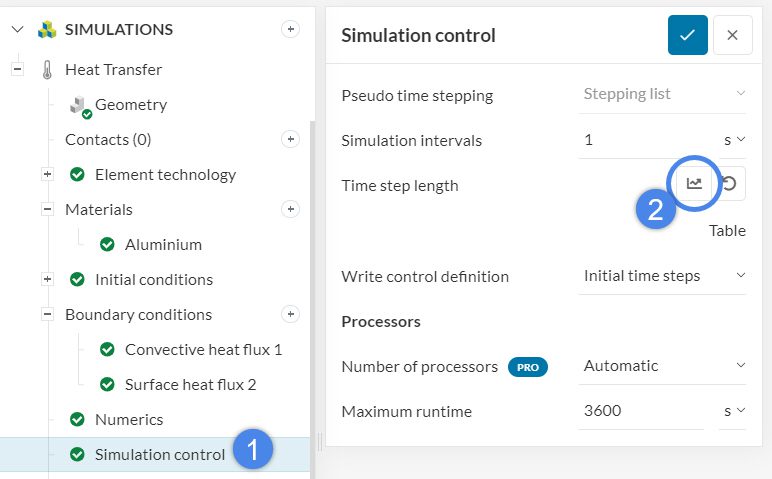Add a boundary condition with plus icon

click(x=290, y=314)
